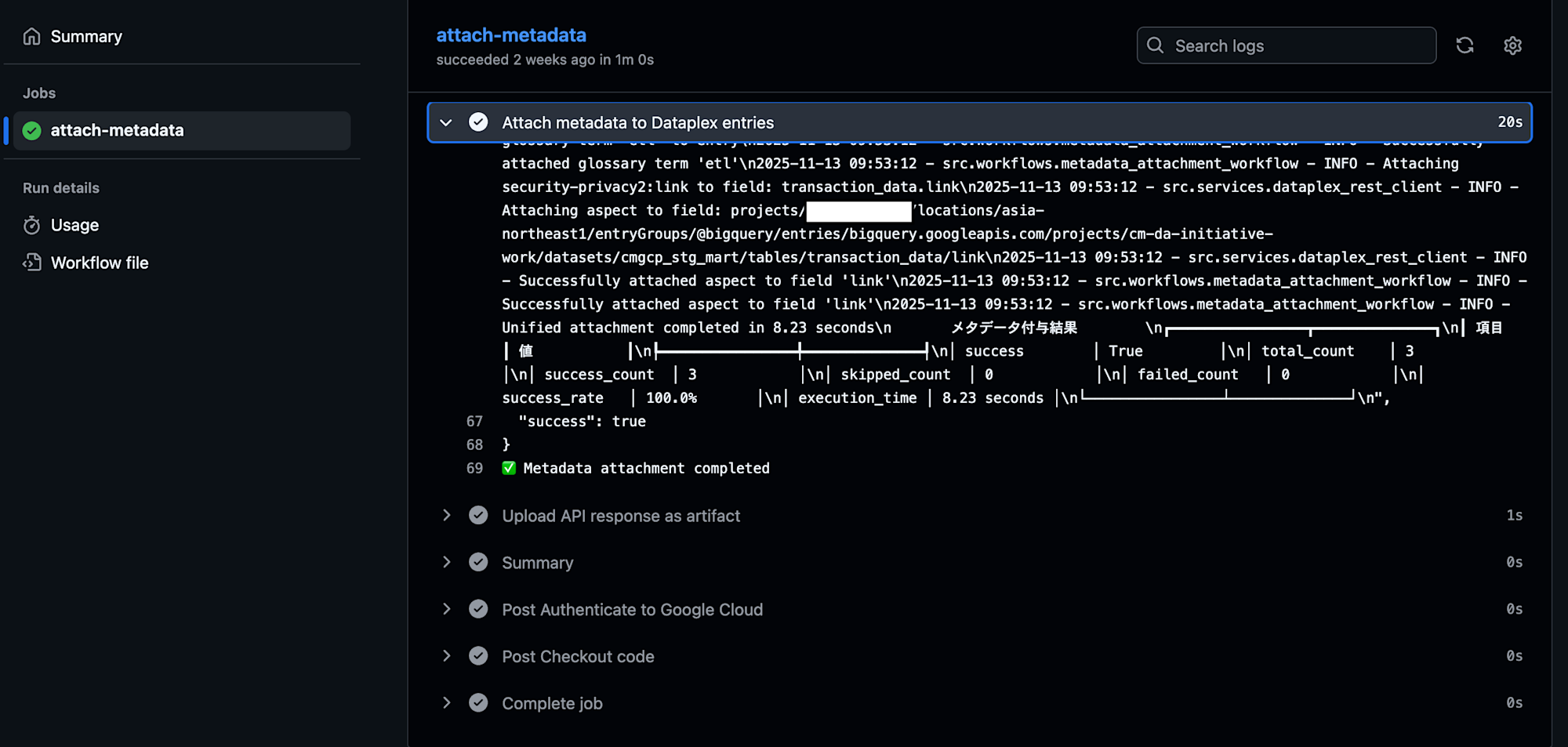Click the green attach-metadata success icon
Image resolution: width=1568 pixels, height=747 pixels.
32,131
